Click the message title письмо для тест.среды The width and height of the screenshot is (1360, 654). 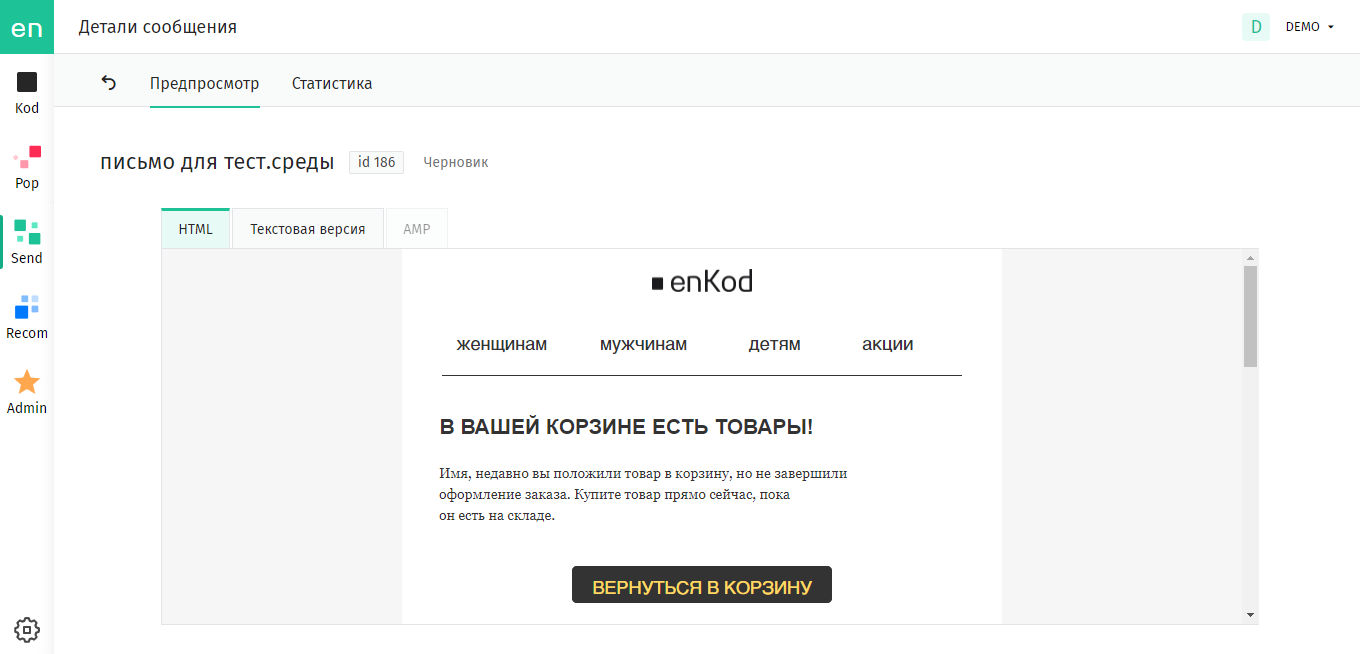(x=217, y=162)
